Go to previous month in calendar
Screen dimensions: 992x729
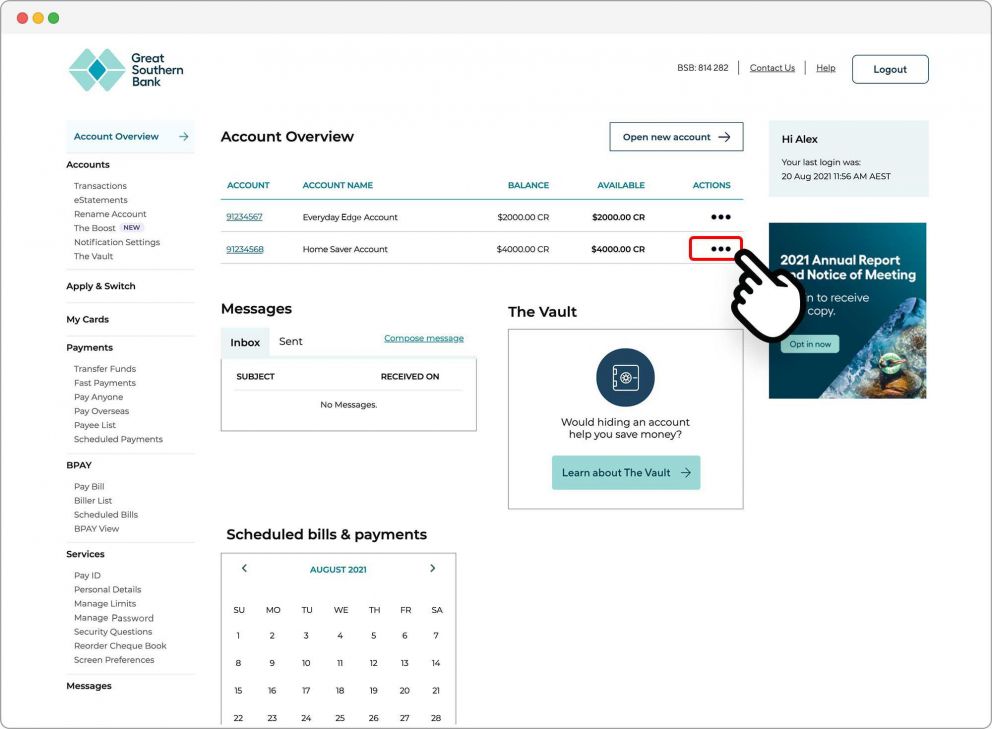244,568
